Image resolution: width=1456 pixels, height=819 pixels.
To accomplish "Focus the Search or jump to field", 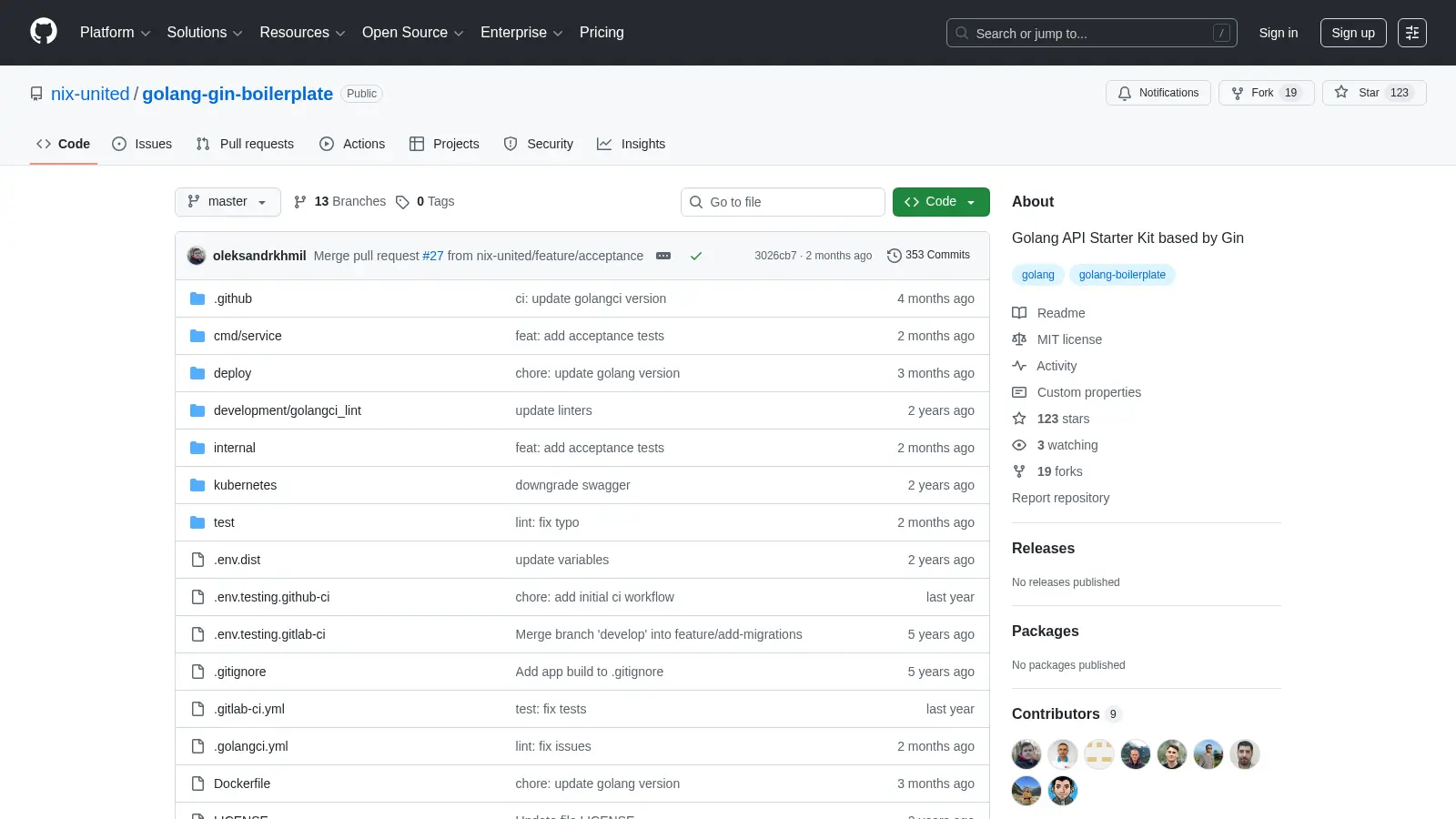I will pyautogui.click(x=1092, y=33).
